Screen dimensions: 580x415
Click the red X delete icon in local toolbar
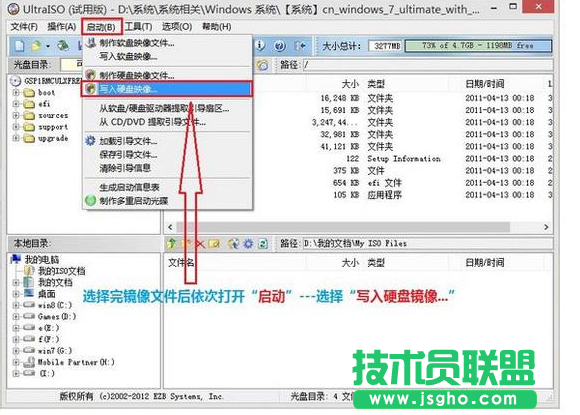coord(200,243)
